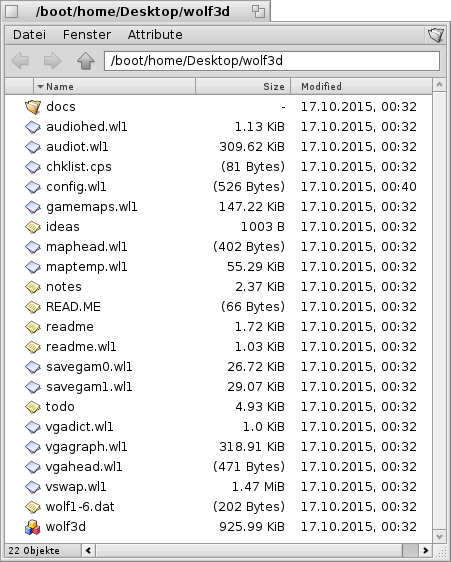The width and height of the screenshot is (451, 562).
Task: Click the forward navigation arrow
Action: [52, 61]
